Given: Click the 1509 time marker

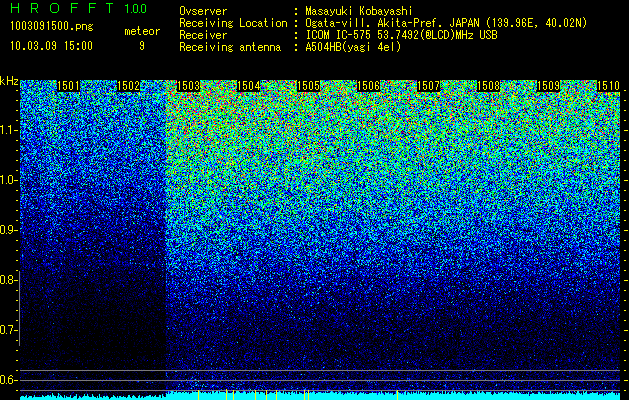Looking at the screenshot, I should pyautogui.click(x=548, y=86).
